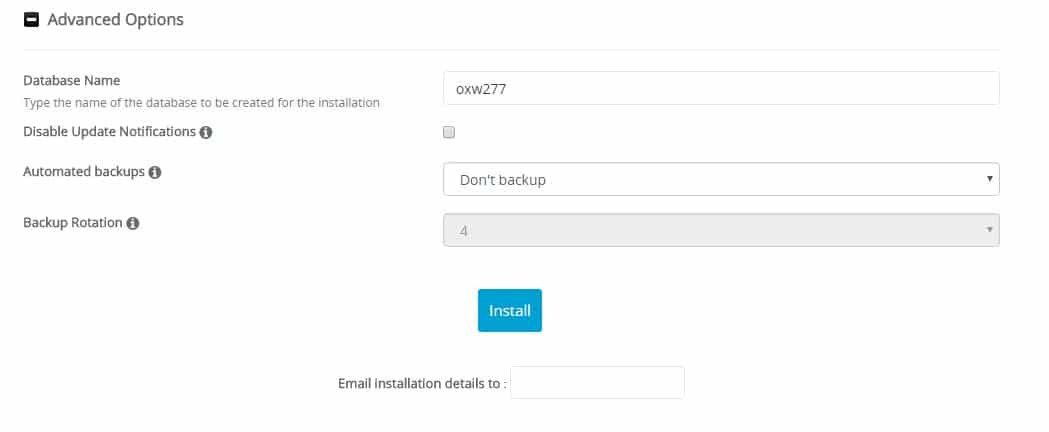
Task: Click the Backup Rotation label text
Action: coord(73,223)
